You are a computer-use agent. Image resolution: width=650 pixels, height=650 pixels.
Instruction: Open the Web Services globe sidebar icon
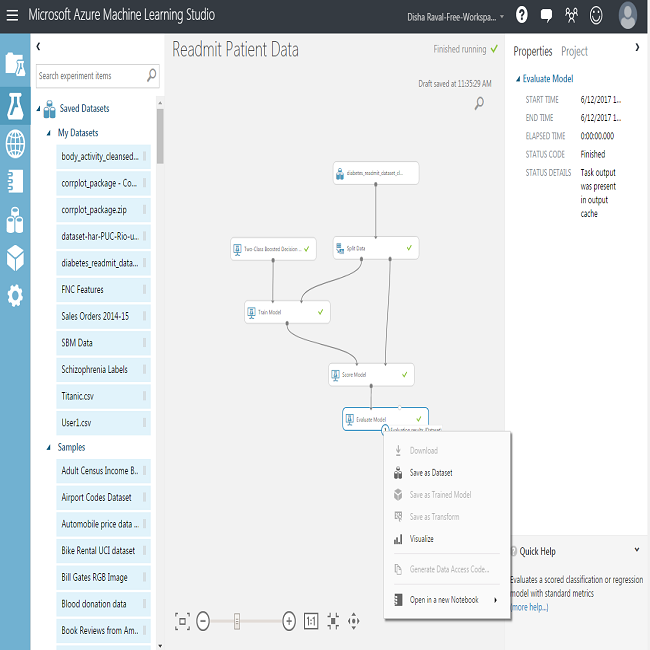coord(15,144)
